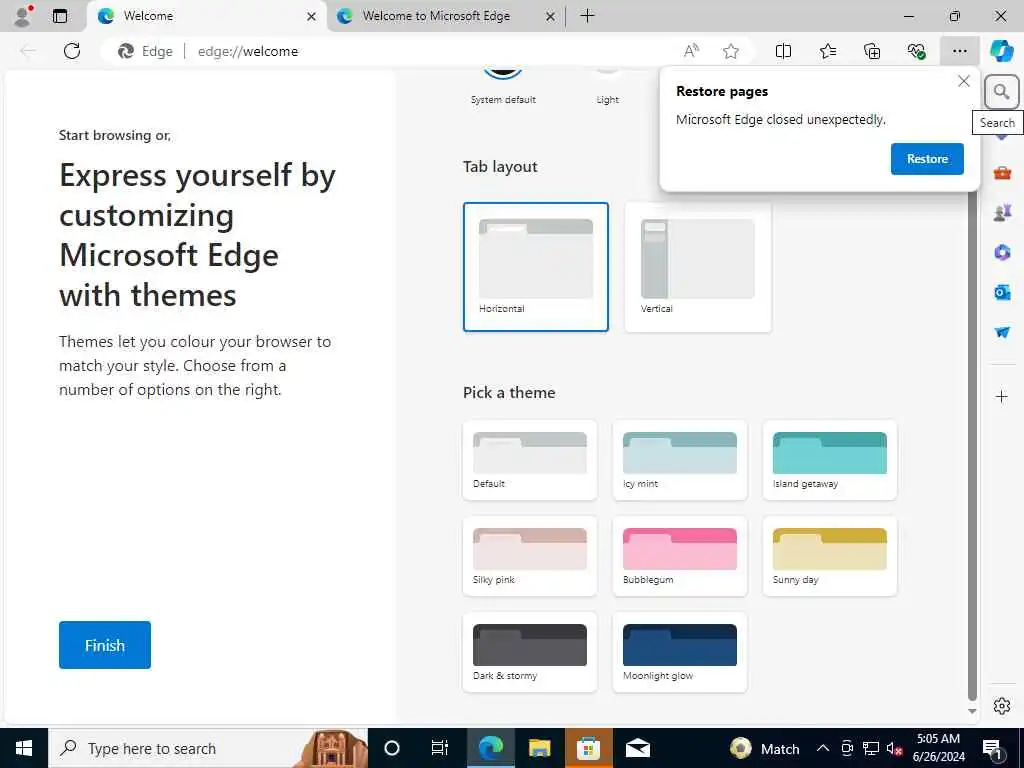
Task: Open Settings and more ellipsis menu
Action: click(959, 51)
